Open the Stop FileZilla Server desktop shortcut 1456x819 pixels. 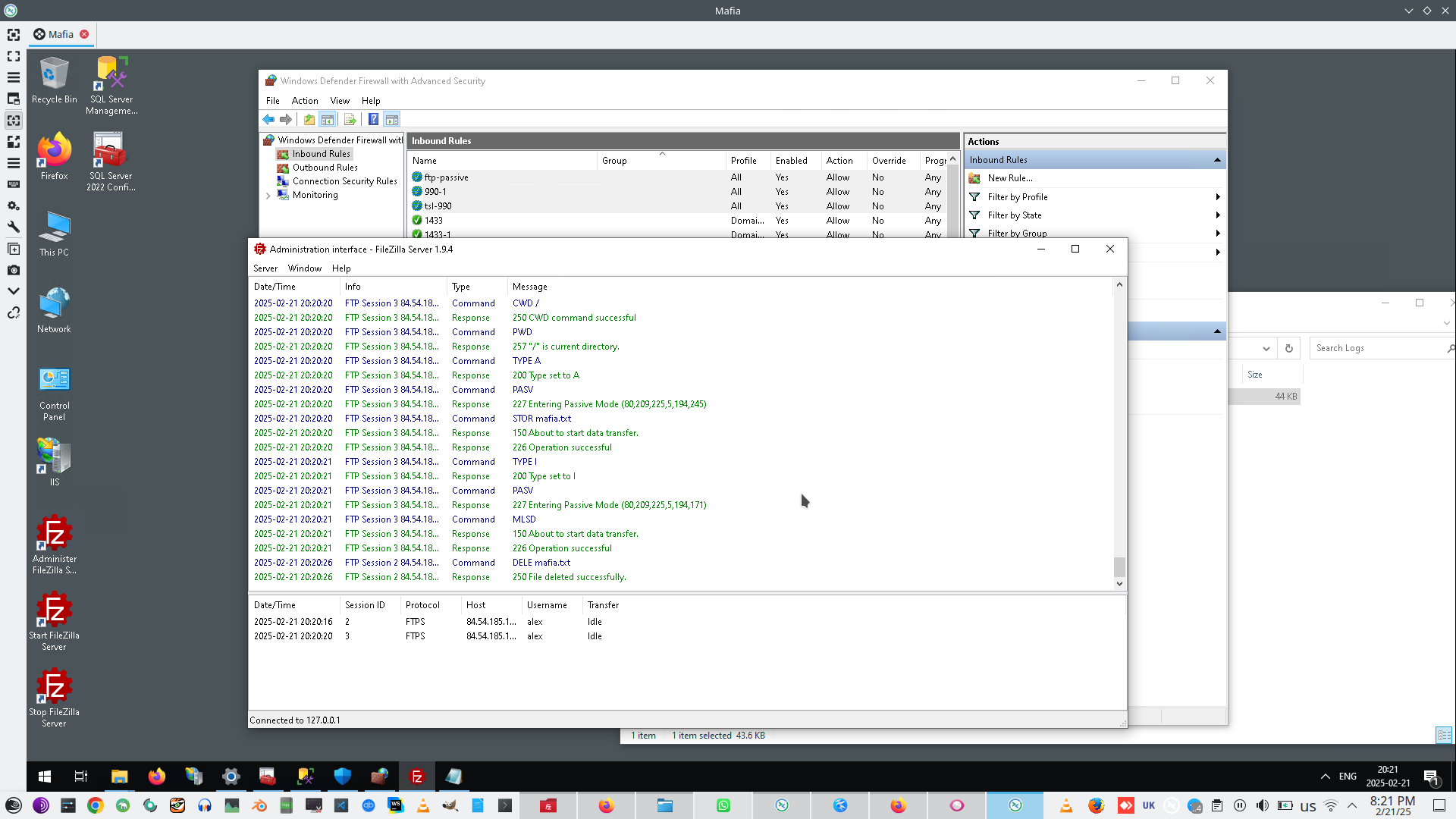[x=54, y=697]
